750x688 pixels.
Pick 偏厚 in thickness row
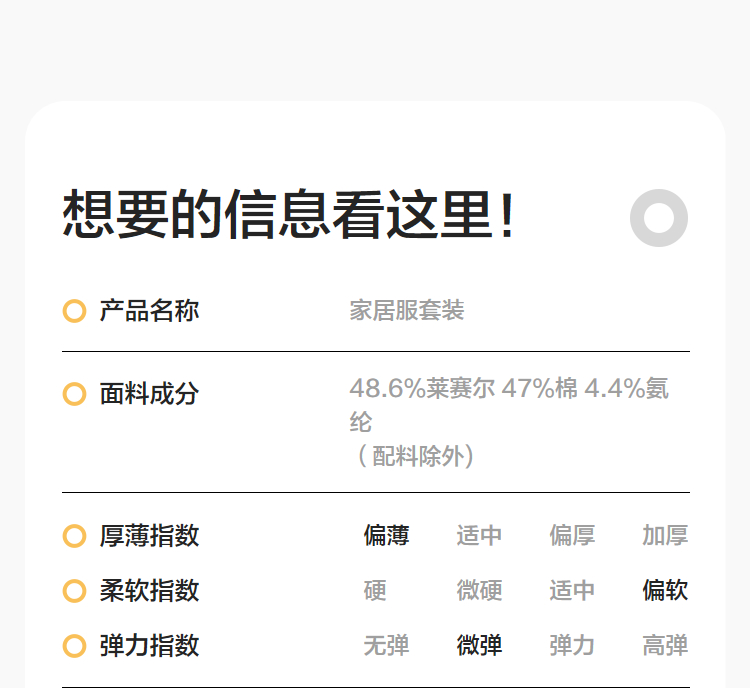(572, 536)
